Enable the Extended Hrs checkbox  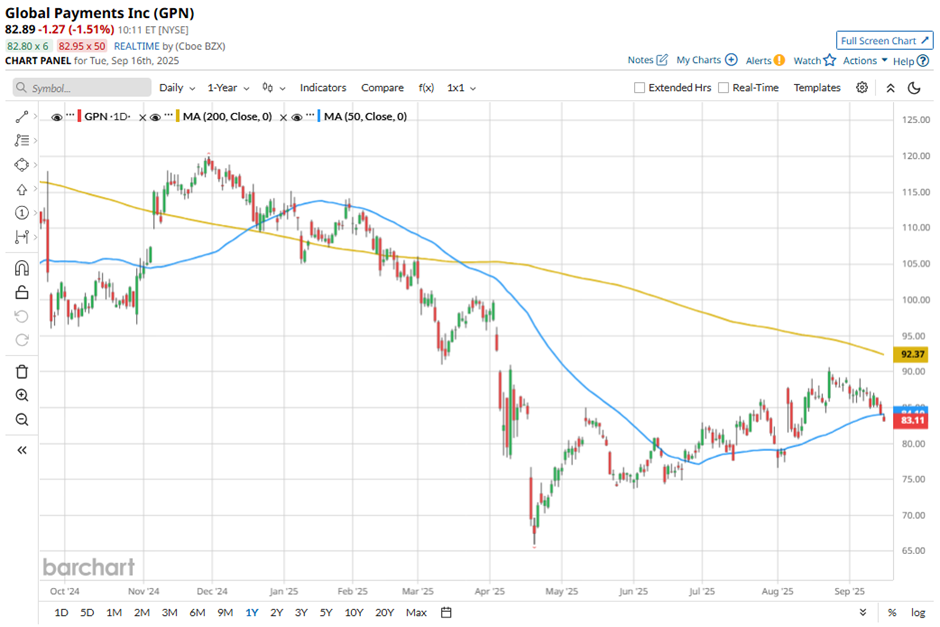coord(640,88)
